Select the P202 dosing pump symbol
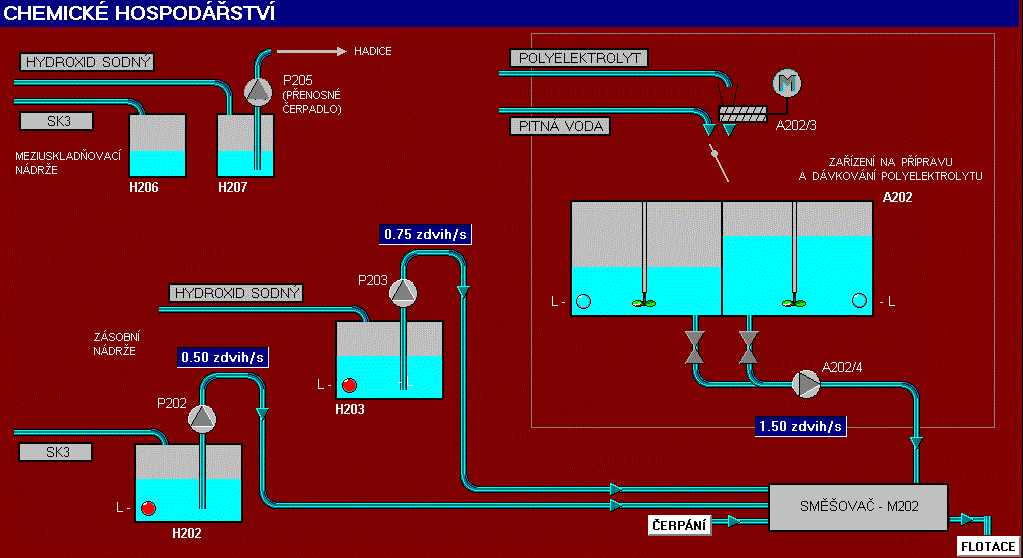Screen dimensions: 1023x558 (202, 417)
